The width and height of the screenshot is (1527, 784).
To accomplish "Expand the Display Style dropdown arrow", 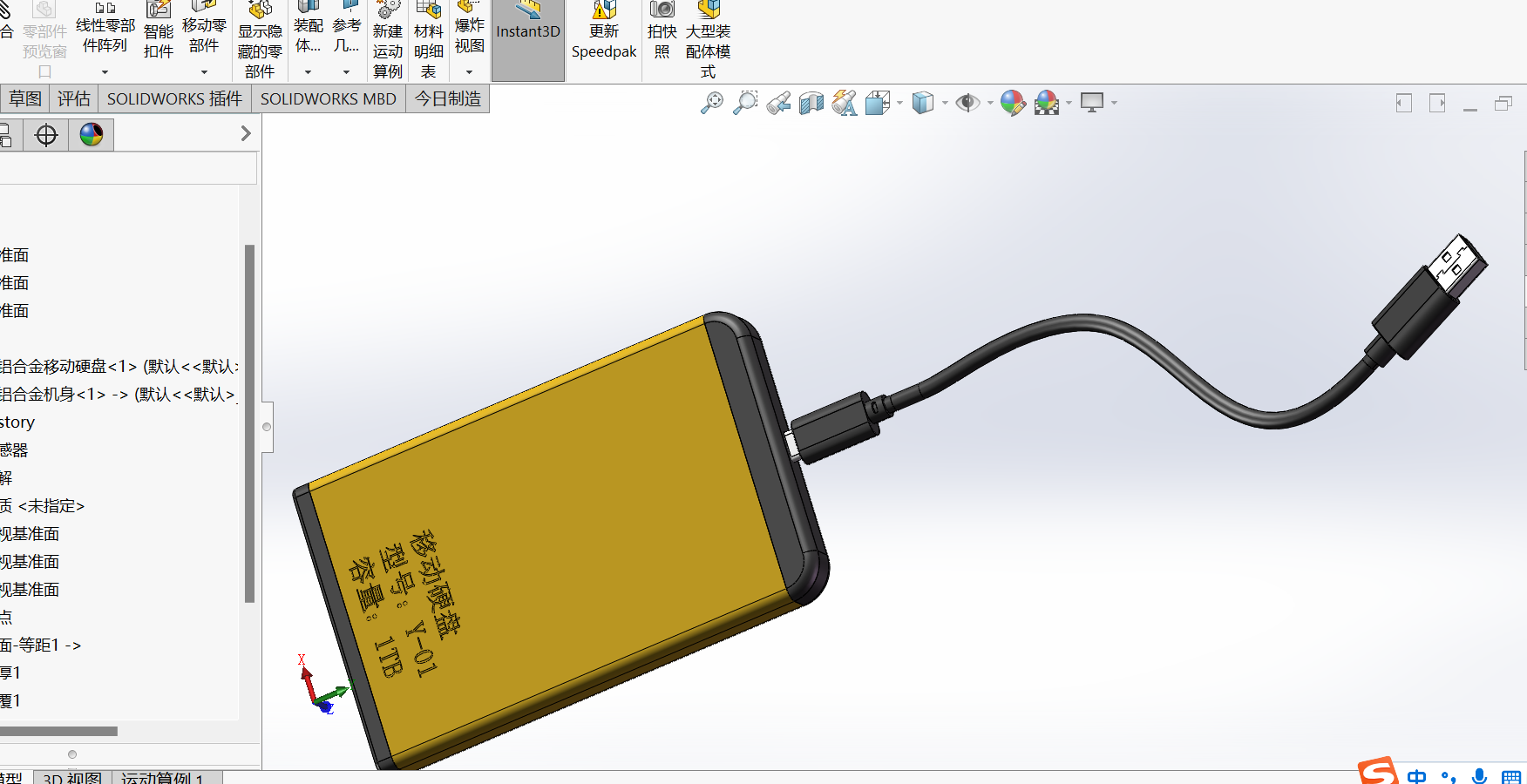I will [945, 104].
